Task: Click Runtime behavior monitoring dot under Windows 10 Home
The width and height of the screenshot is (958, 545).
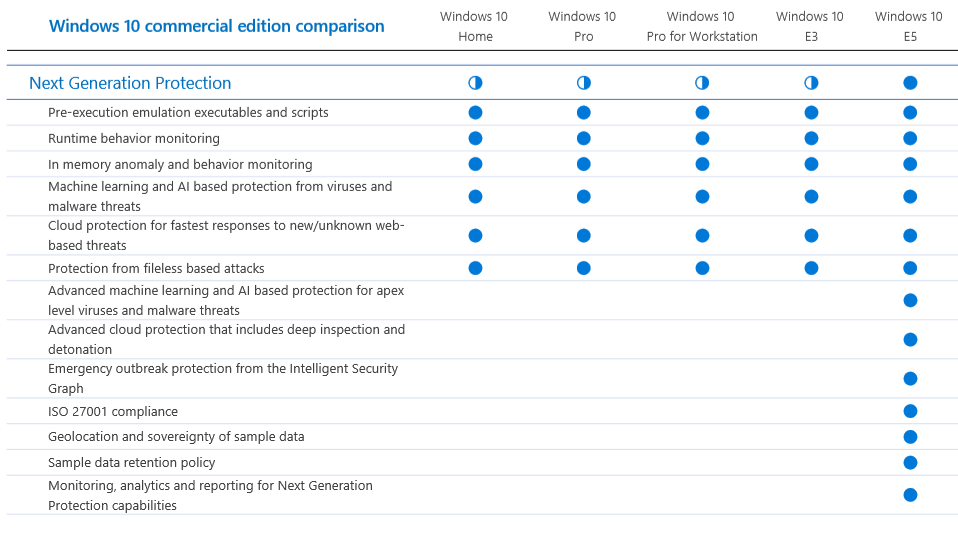Action: [475, 138]
